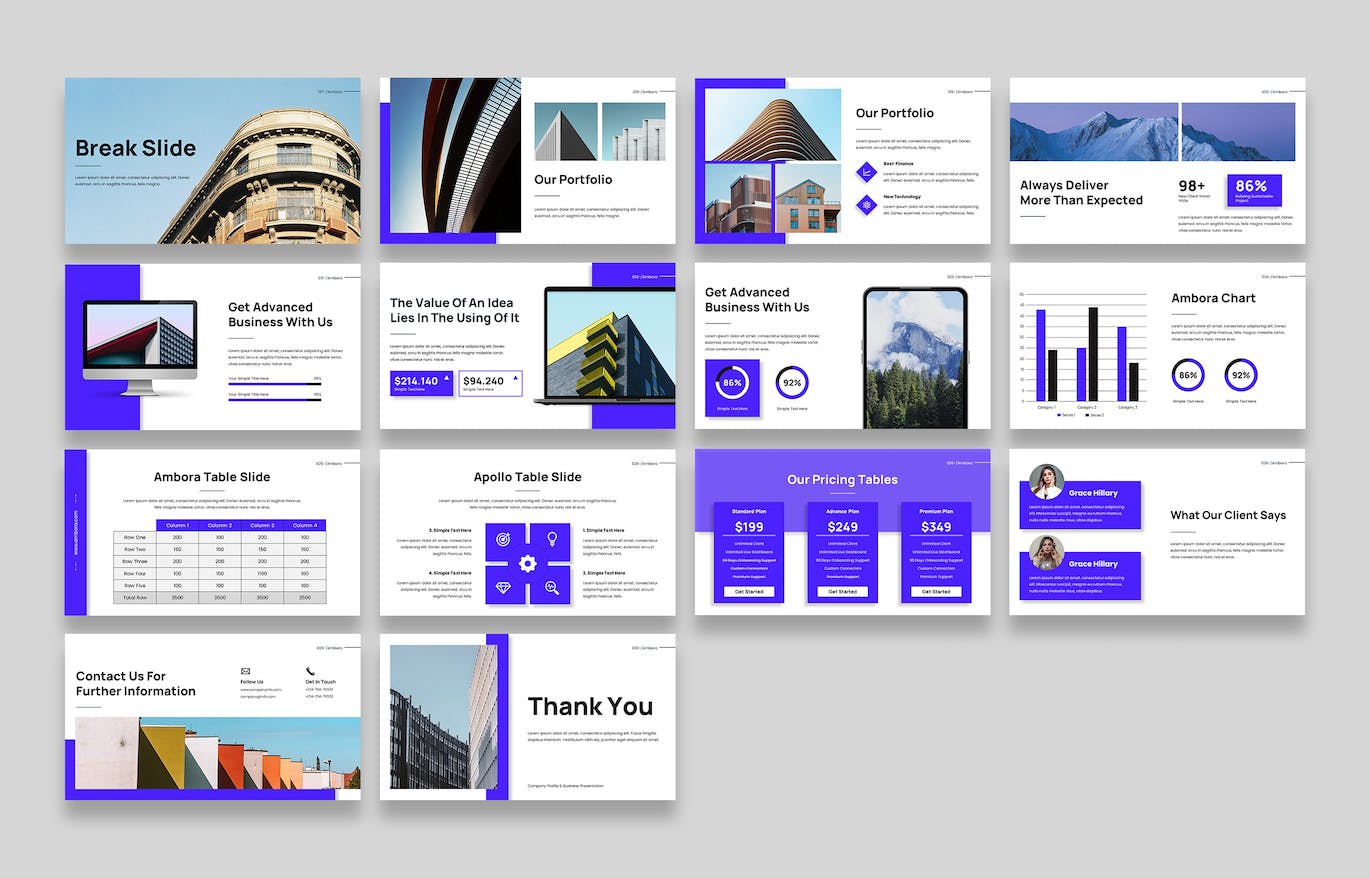Click the New Technology atom icon
The height and width of the screenshot is (878, 1370).
[867, 206]
